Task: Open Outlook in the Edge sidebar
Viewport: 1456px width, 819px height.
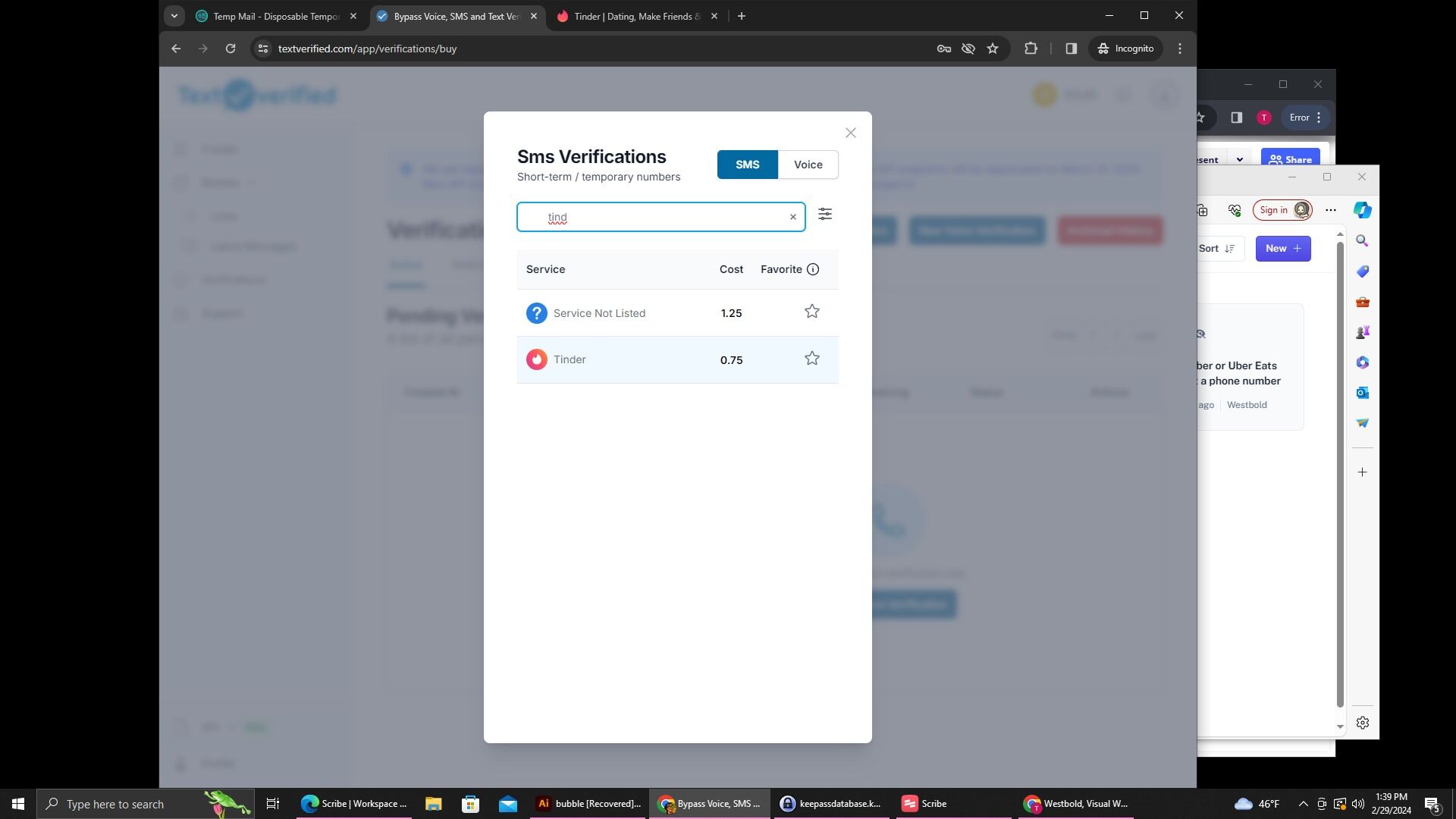Action: click(x=1363, y=393)
